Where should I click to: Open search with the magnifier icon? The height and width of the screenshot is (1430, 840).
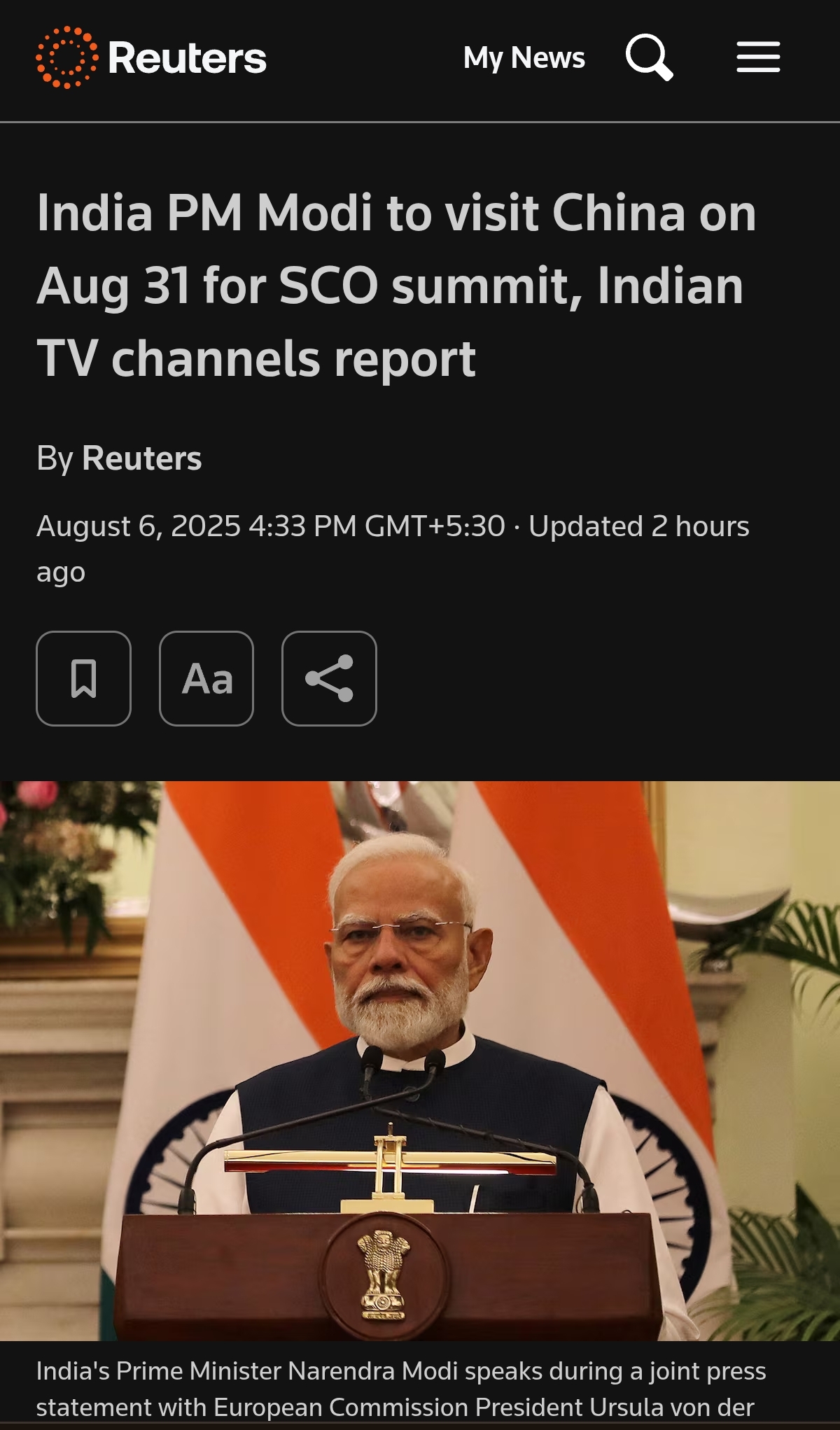pyautogui.click(x=650, y=57)
